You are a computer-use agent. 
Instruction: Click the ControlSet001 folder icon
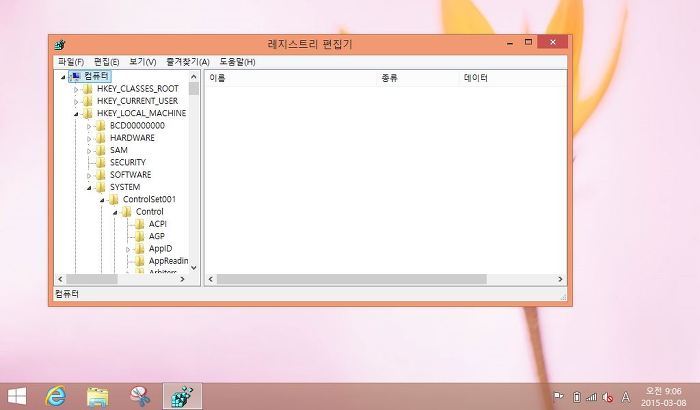[114, 199]
